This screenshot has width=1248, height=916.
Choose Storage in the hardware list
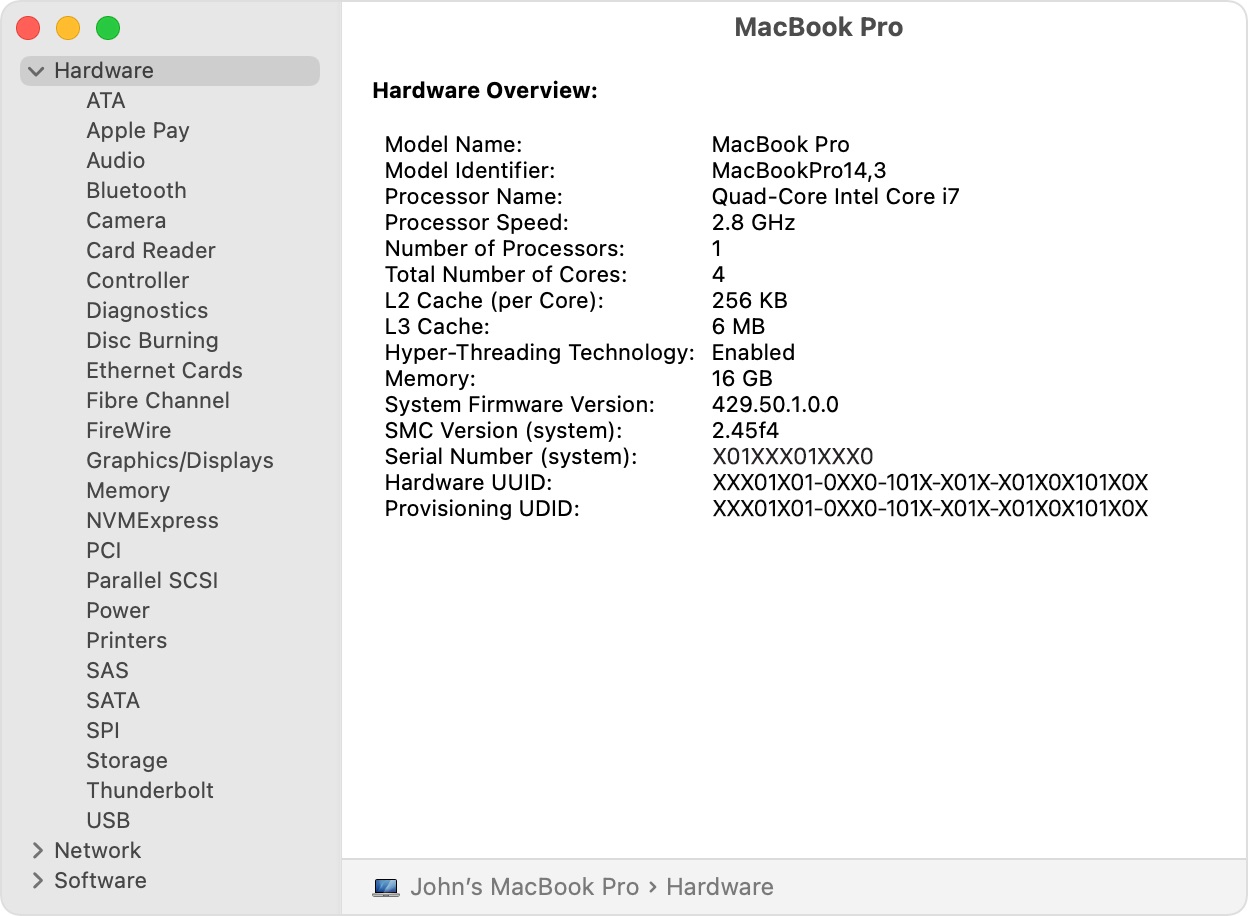(x=127, y=761)
